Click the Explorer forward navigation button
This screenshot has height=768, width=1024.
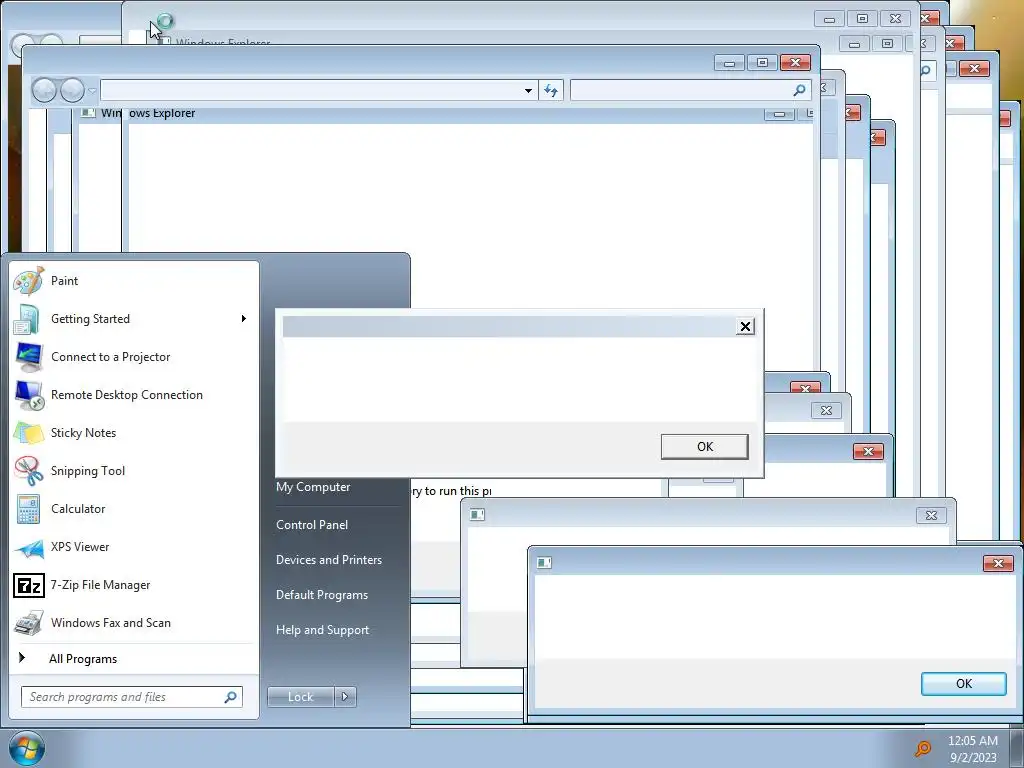pyautogui.click(x=72, y=90)
